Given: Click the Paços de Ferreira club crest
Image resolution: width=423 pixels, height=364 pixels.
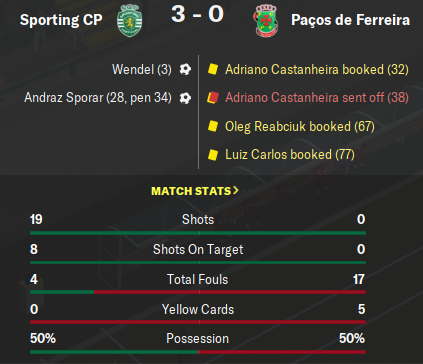Looking at the screenshot, I should (265, 20).
